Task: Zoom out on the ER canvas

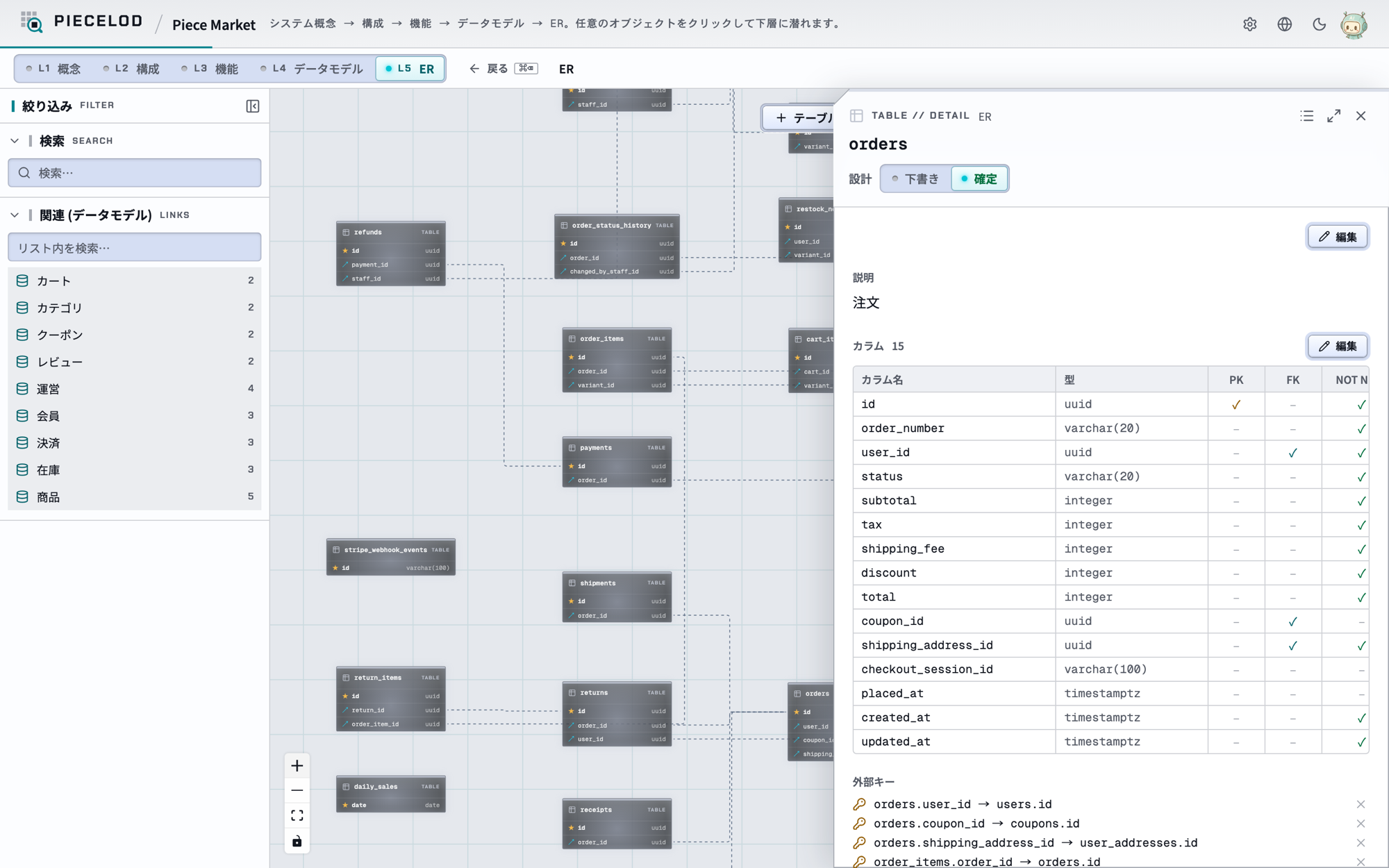Action: (x=297, y=791)
